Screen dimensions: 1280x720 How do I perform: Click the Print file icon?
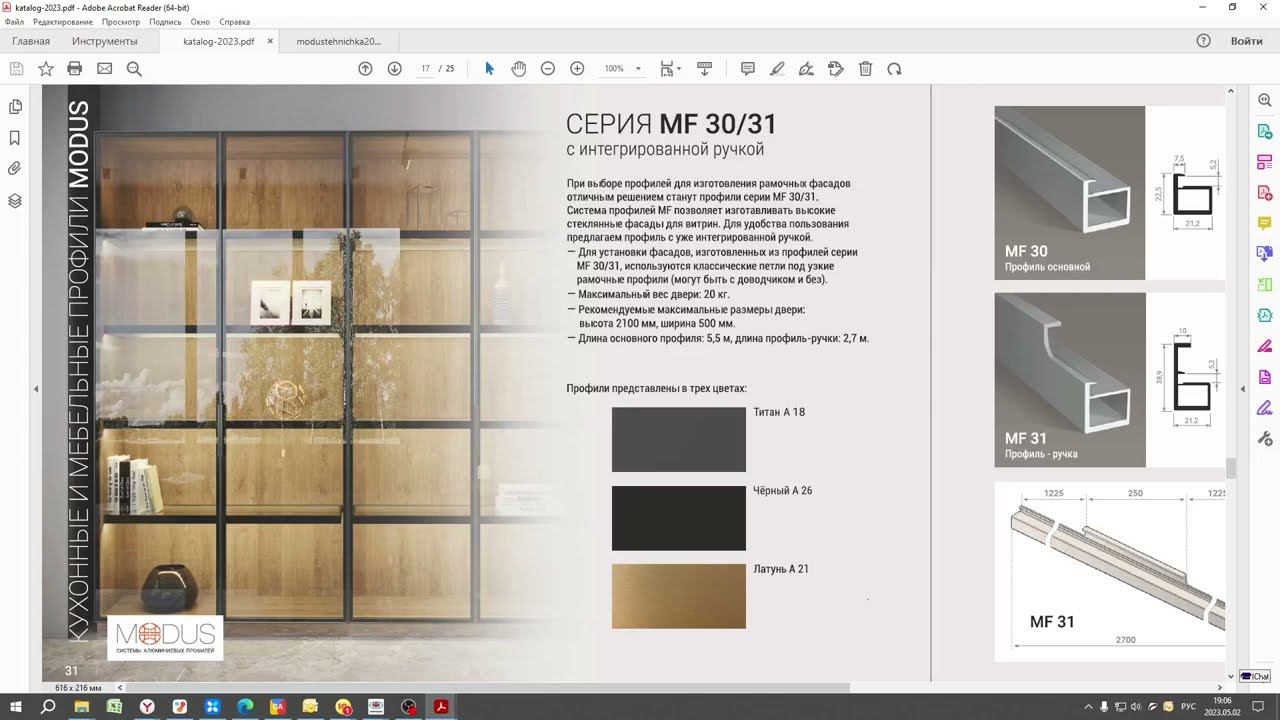tap(74, 69)
